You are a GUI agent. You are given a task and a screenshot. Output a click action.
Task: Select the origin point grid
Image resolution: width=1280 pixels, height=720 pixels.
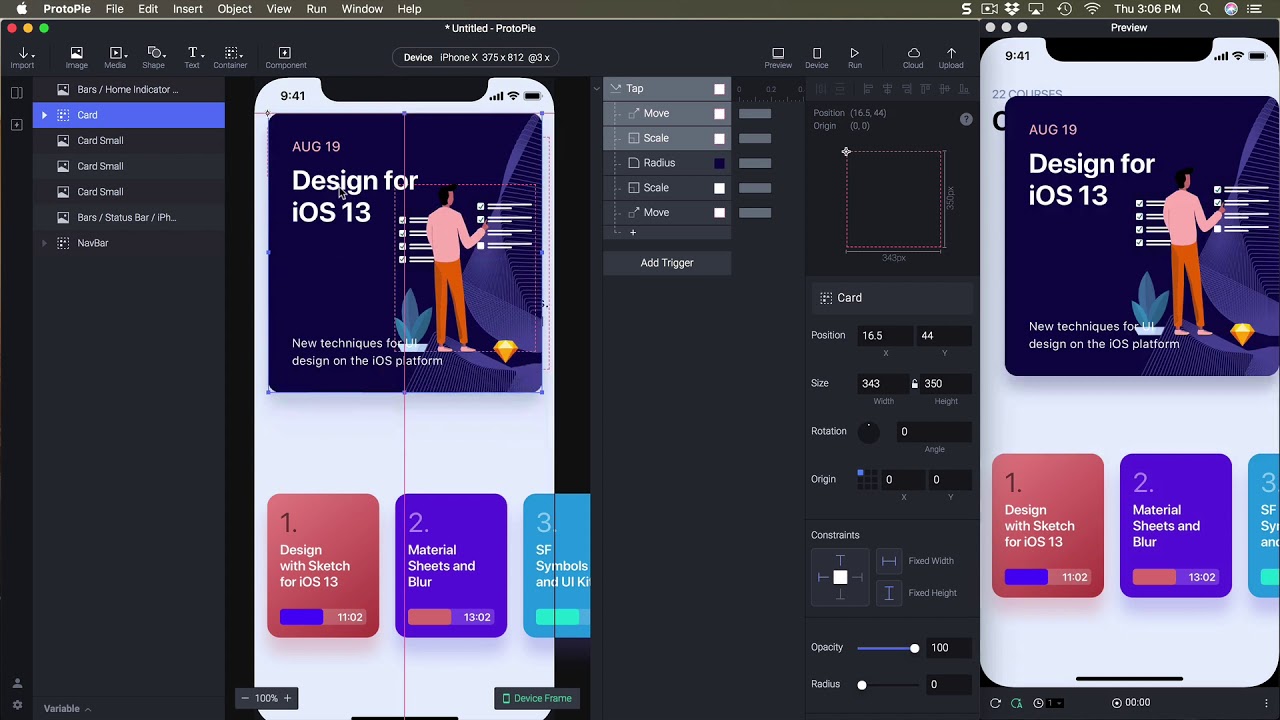coord(865,479)
